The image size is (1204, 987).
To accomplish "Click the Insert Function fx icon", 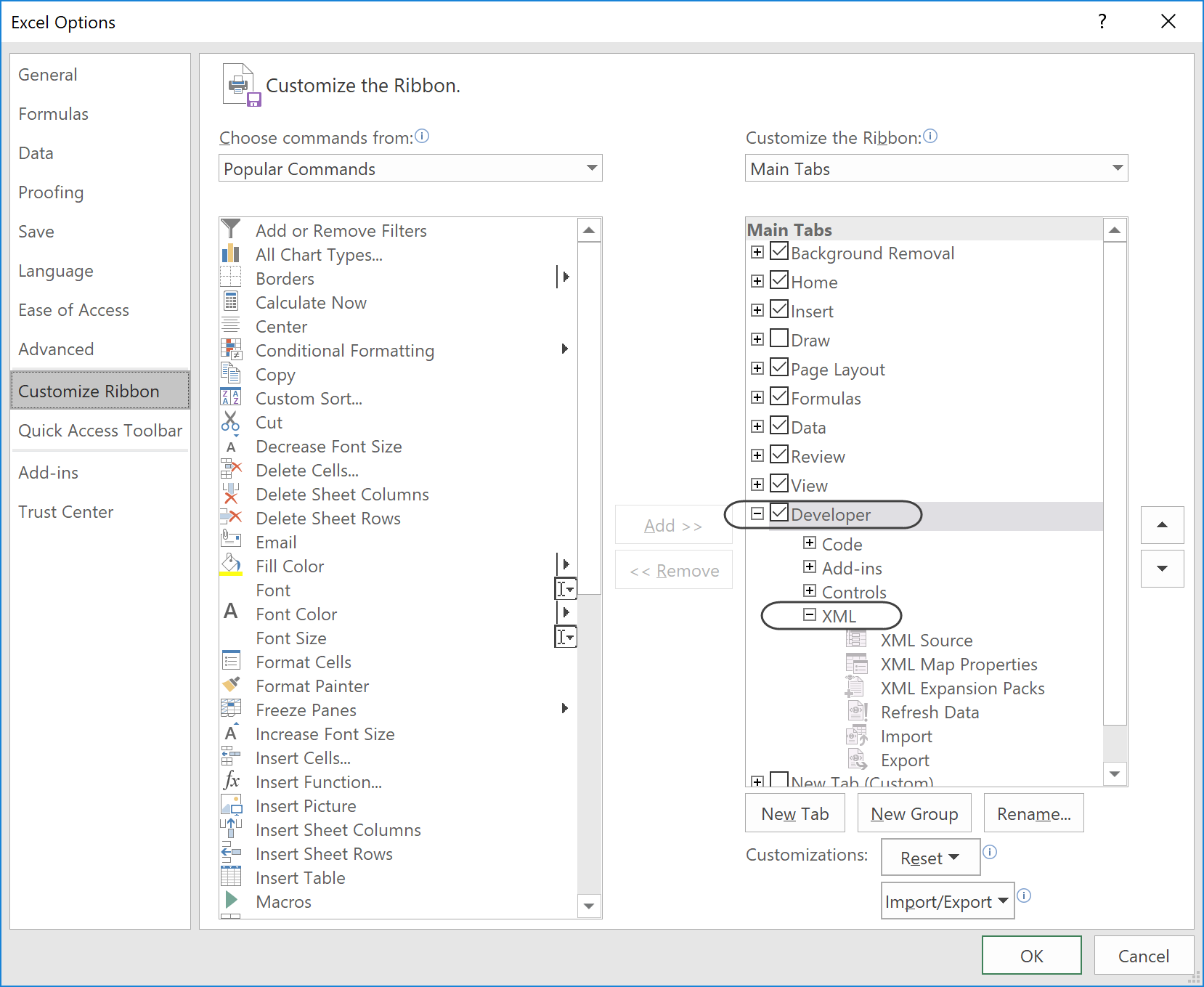I will coord(230,781).
